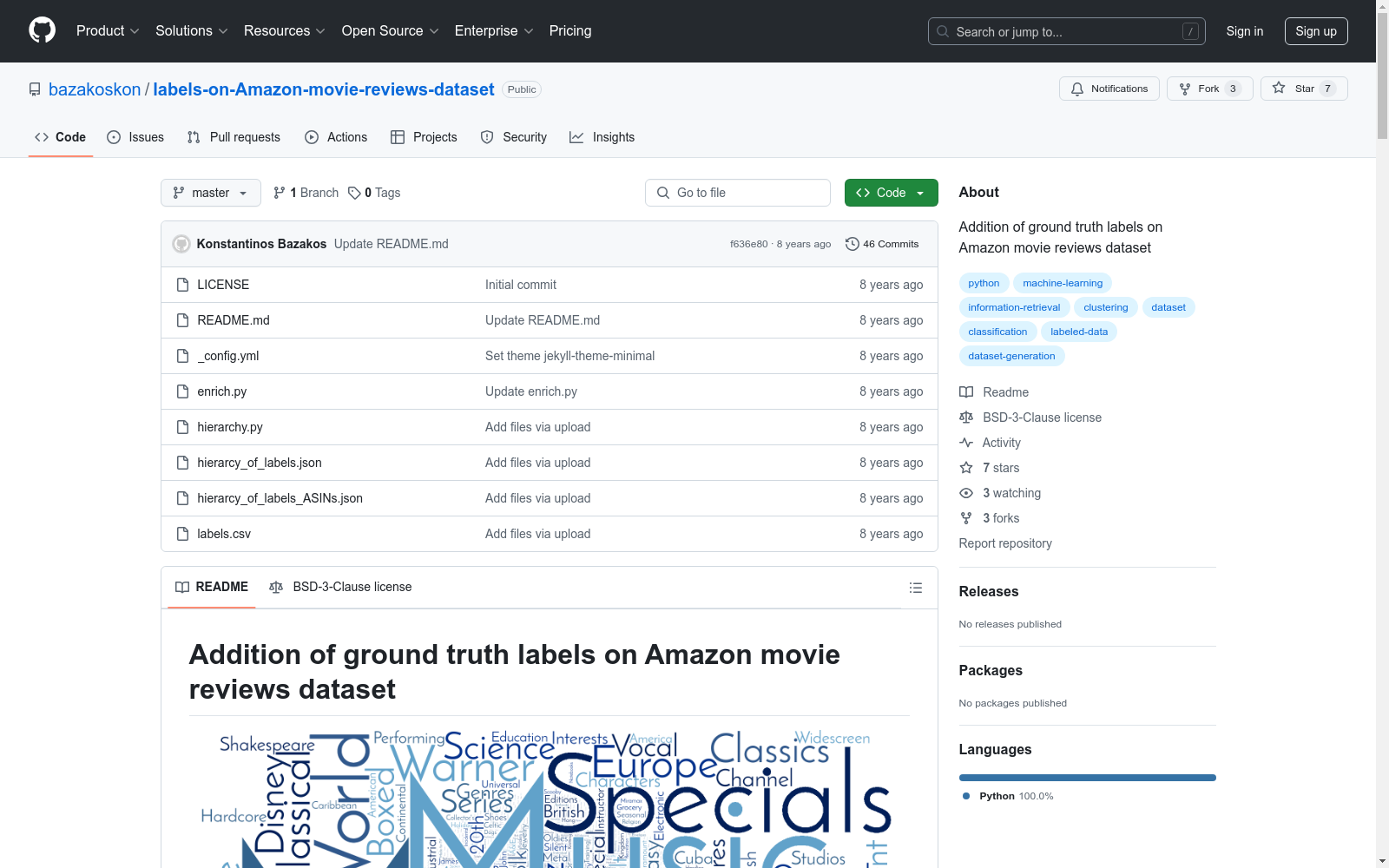The image size is (1389, 868).
Task: Click the machine-learning topic tag
Action: (1063, 283)
